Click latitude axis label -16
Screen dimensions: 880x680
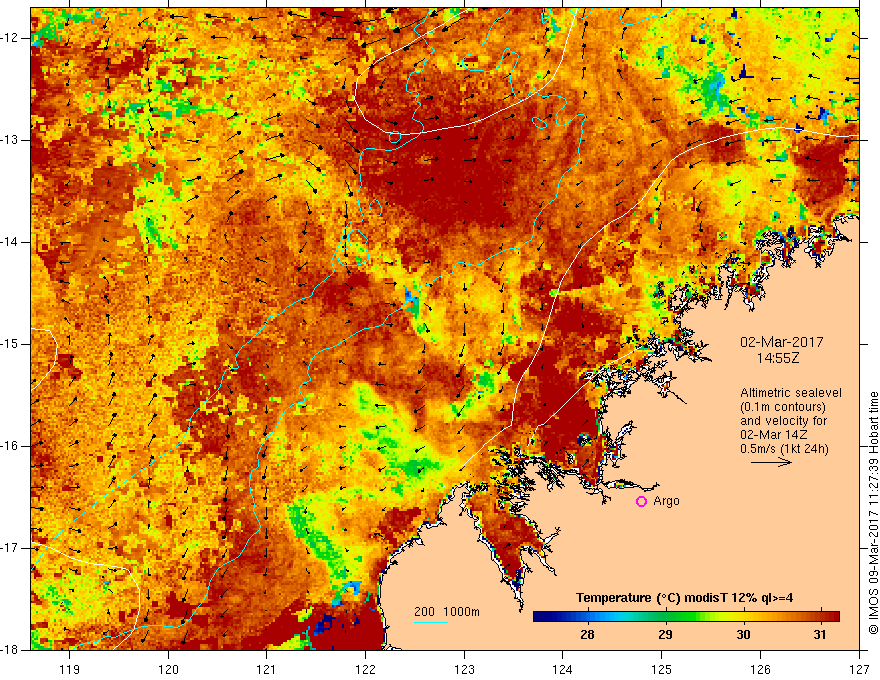pyautogui.click(x=11, y=446)
